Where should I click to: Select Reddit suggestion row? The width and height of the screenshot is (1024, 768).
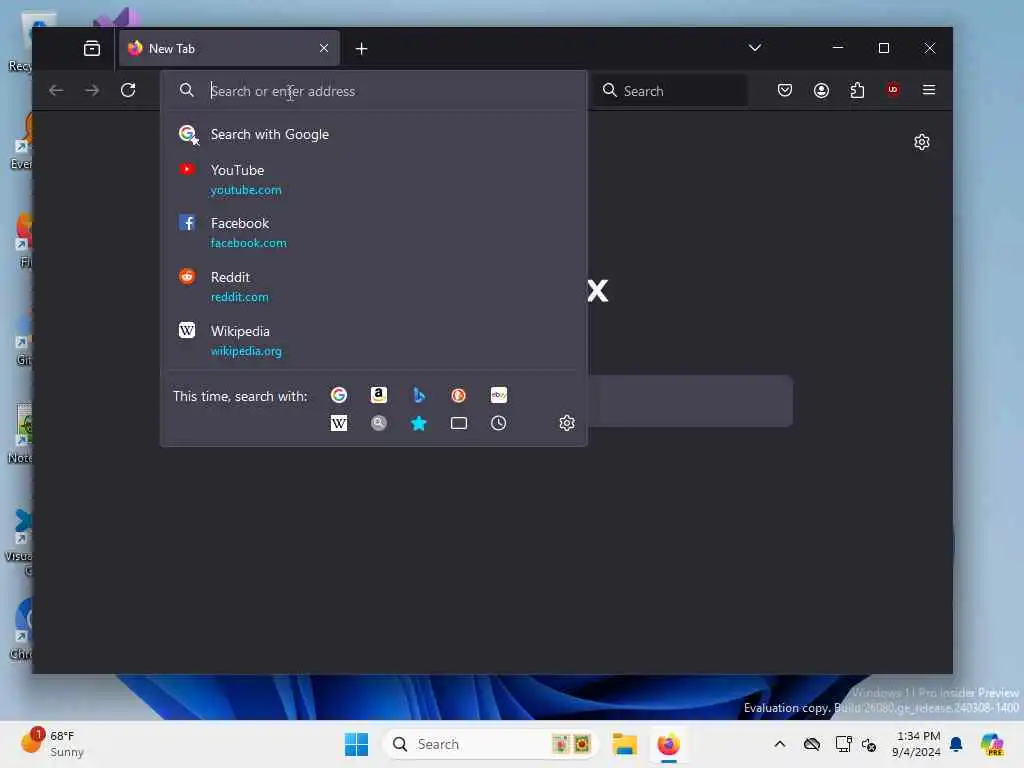pyautogui.click(x=374, y=286)
